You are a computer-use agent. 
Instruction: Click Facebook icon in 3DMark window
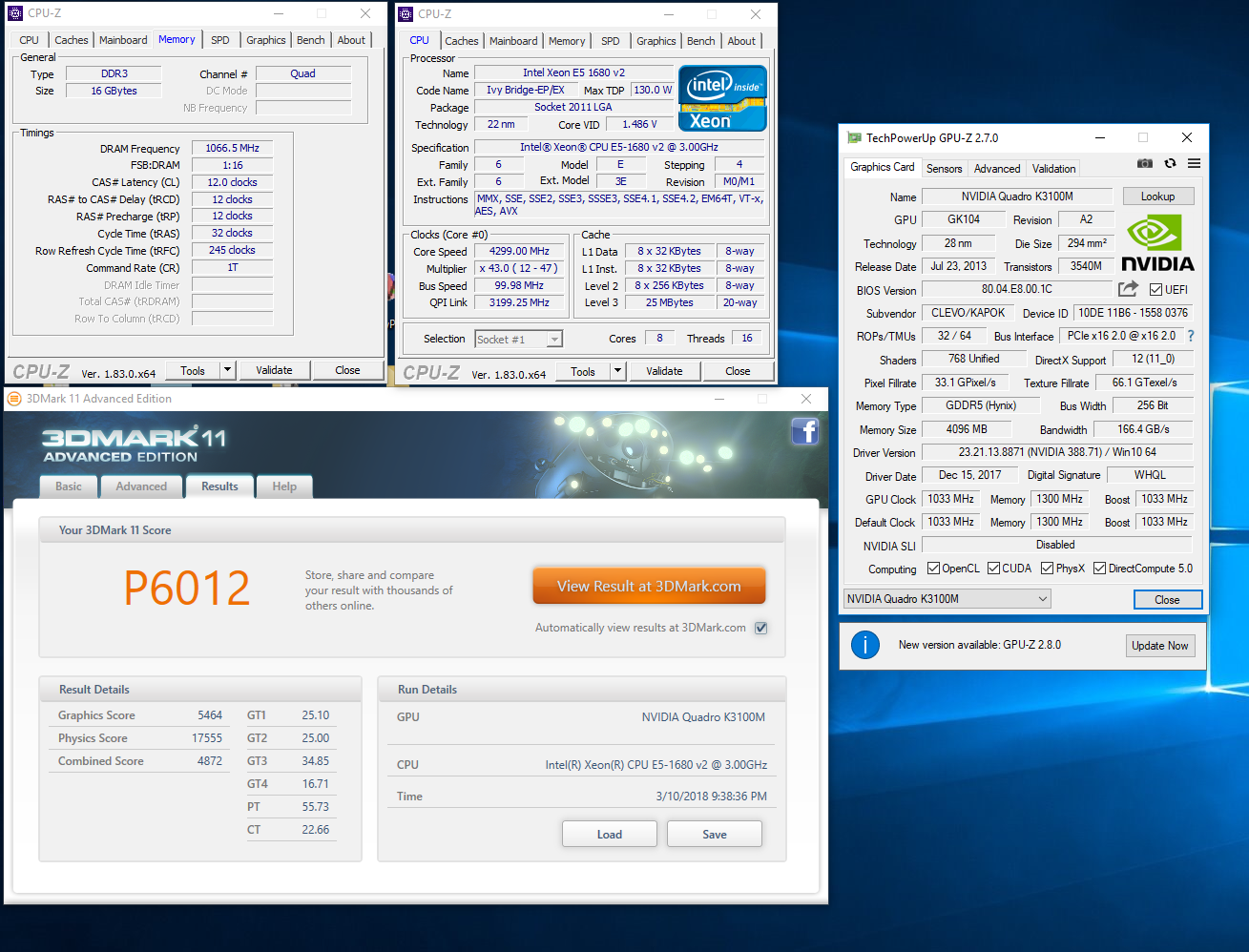point(805,431)
